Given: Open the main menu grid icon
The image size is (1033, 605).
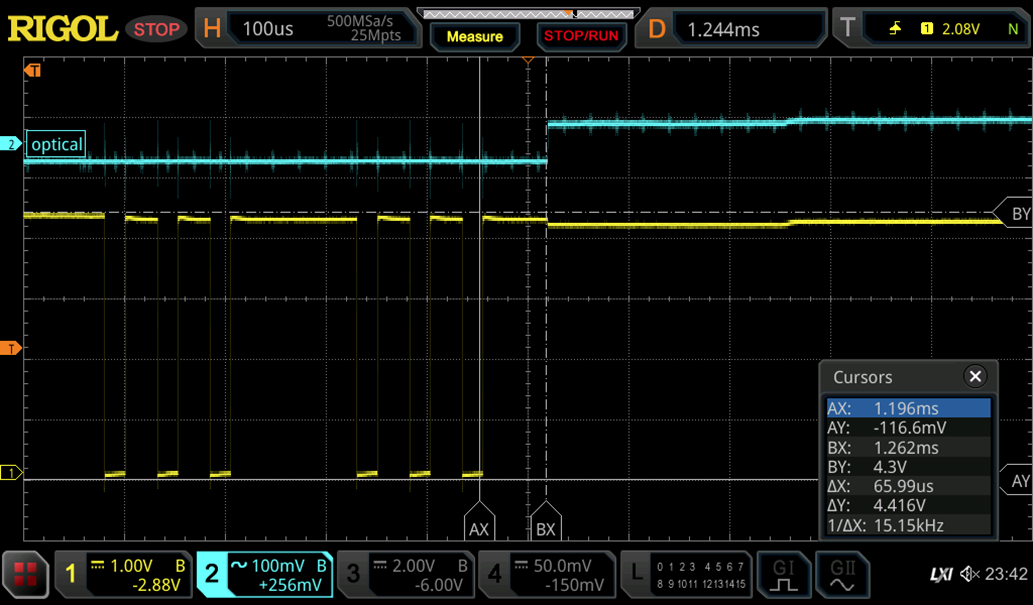Looking at the screenshot, I should point(25,574).
